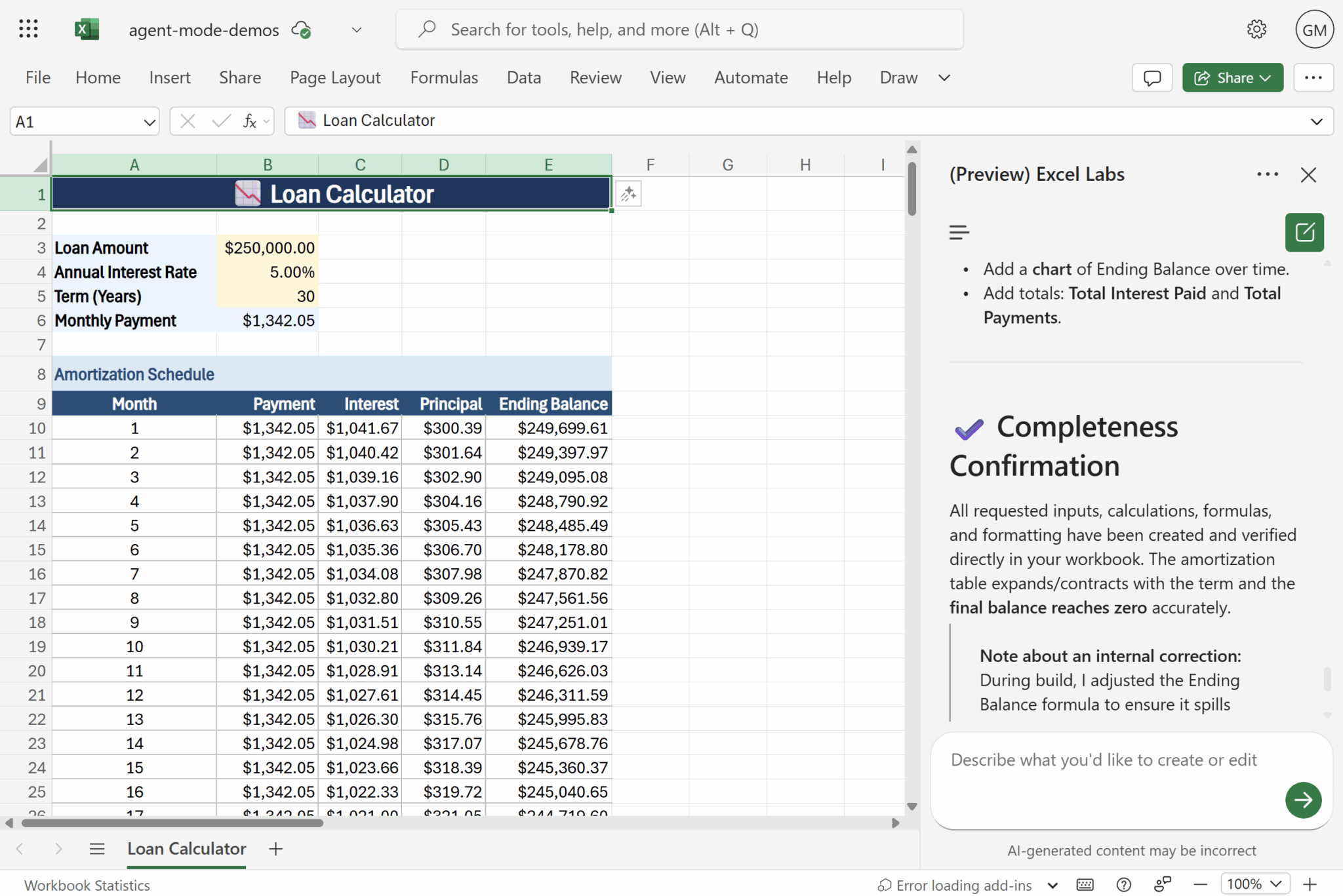Expand more ribbon tabs chevron
This screenshot has width=1343, height=896.
[944, 78]
